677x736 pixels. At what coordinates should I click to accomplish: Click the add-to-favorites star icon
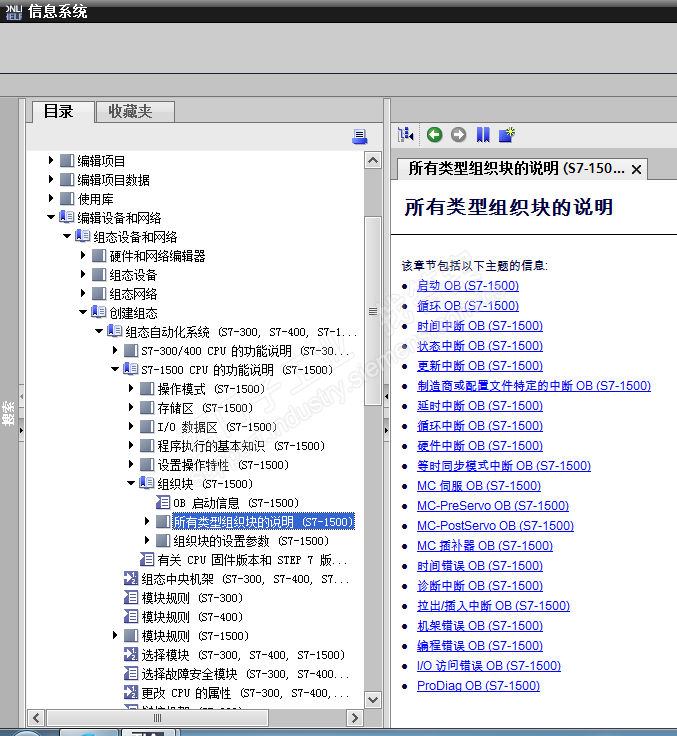507,135
